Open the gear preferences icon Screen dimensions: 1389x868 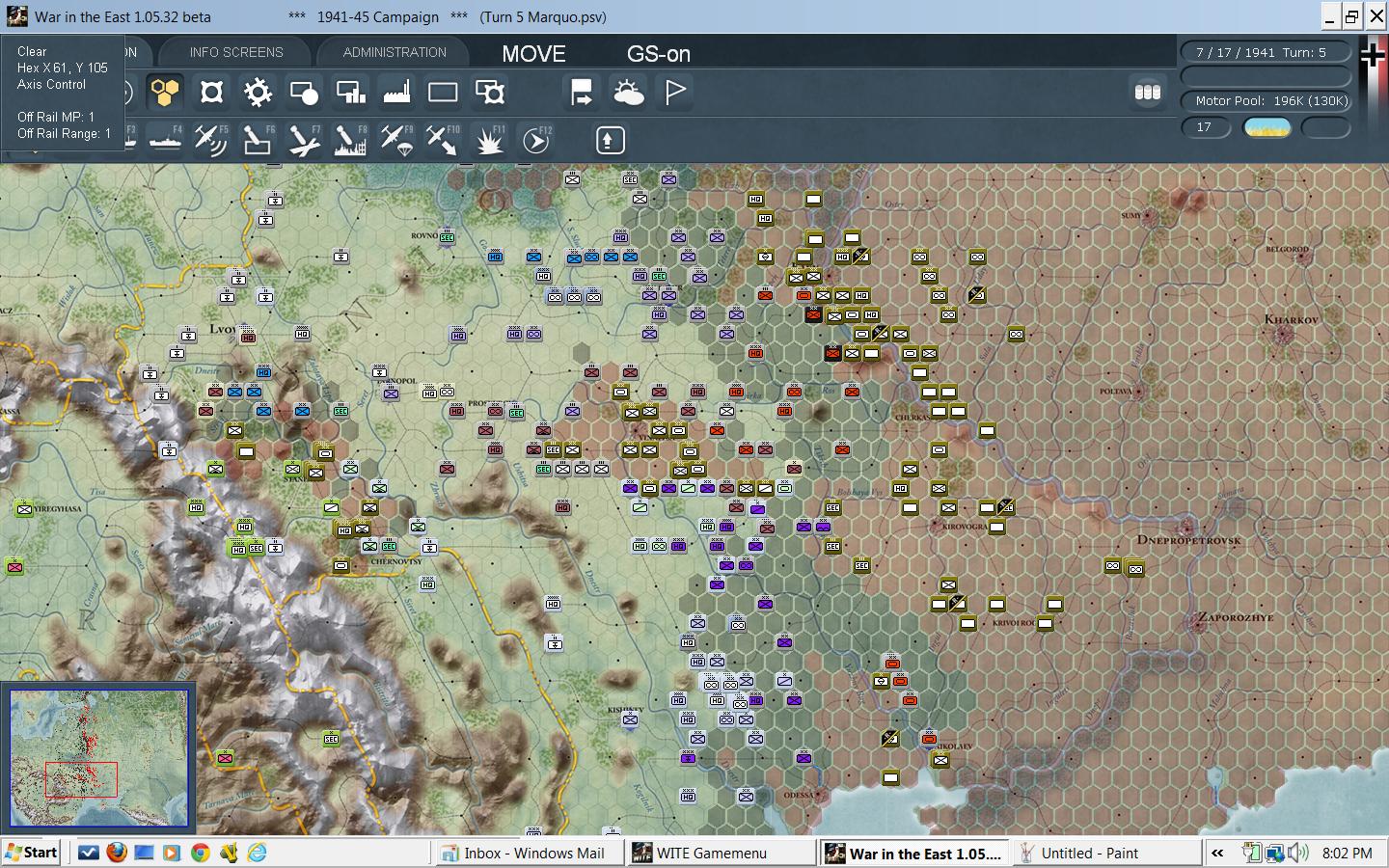coord(258,93)
